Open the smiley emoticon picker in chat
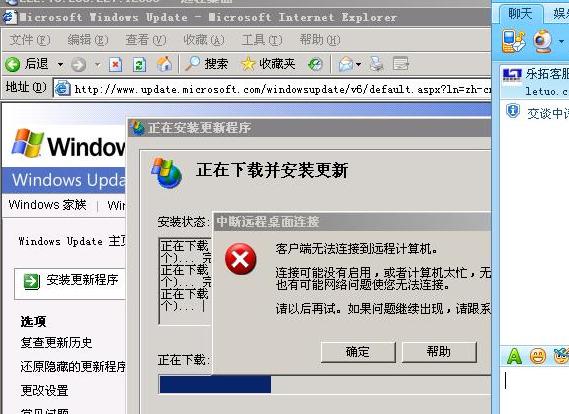 coord(538,356)
